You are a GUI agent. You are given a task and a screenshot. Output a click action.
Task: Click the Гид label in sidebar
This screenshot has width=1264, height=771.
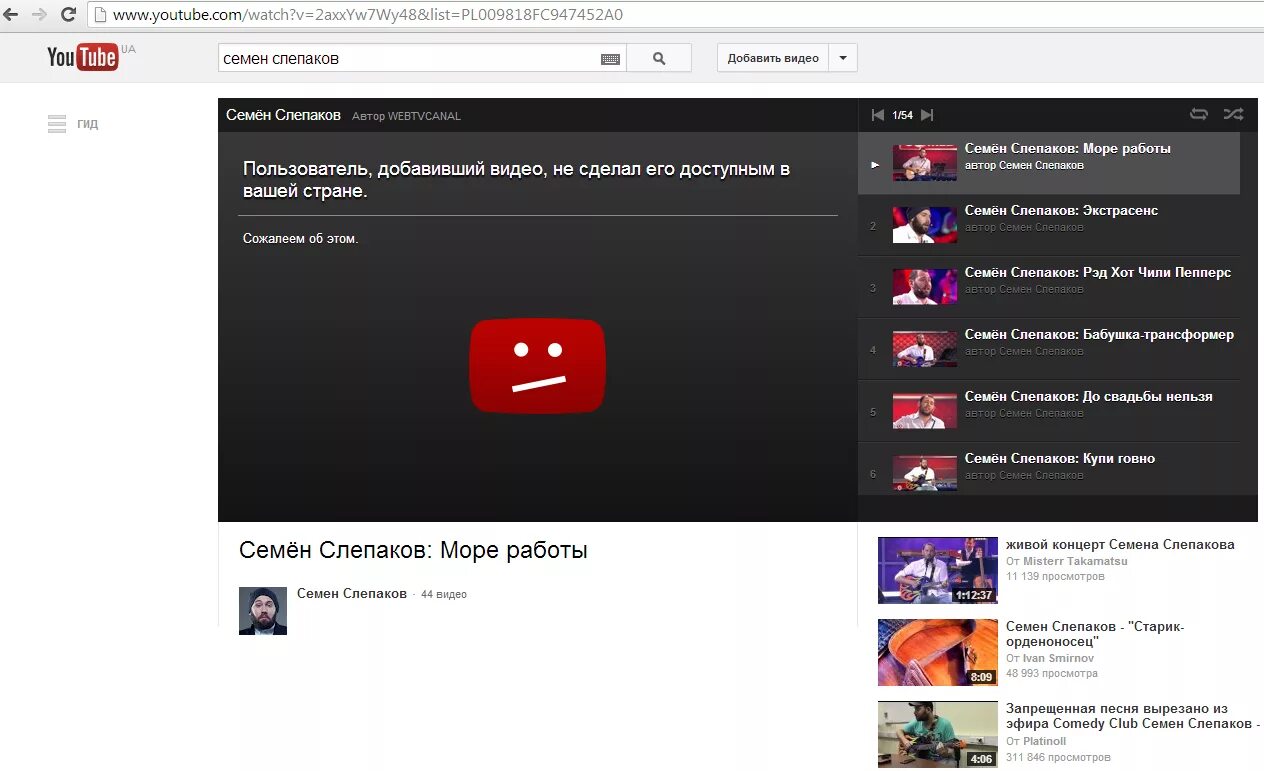pyautogui.click(x=88, y=124)
